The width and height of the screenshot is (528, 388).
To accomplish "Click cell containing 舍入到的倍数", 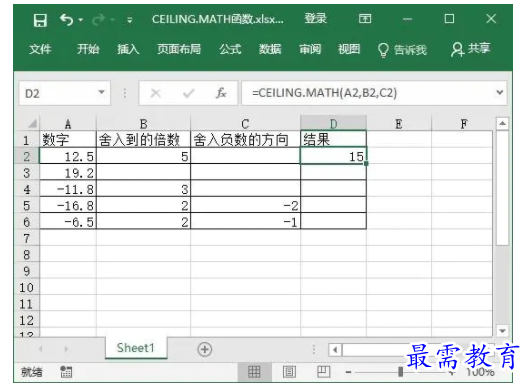I will [x=143, y=139].
